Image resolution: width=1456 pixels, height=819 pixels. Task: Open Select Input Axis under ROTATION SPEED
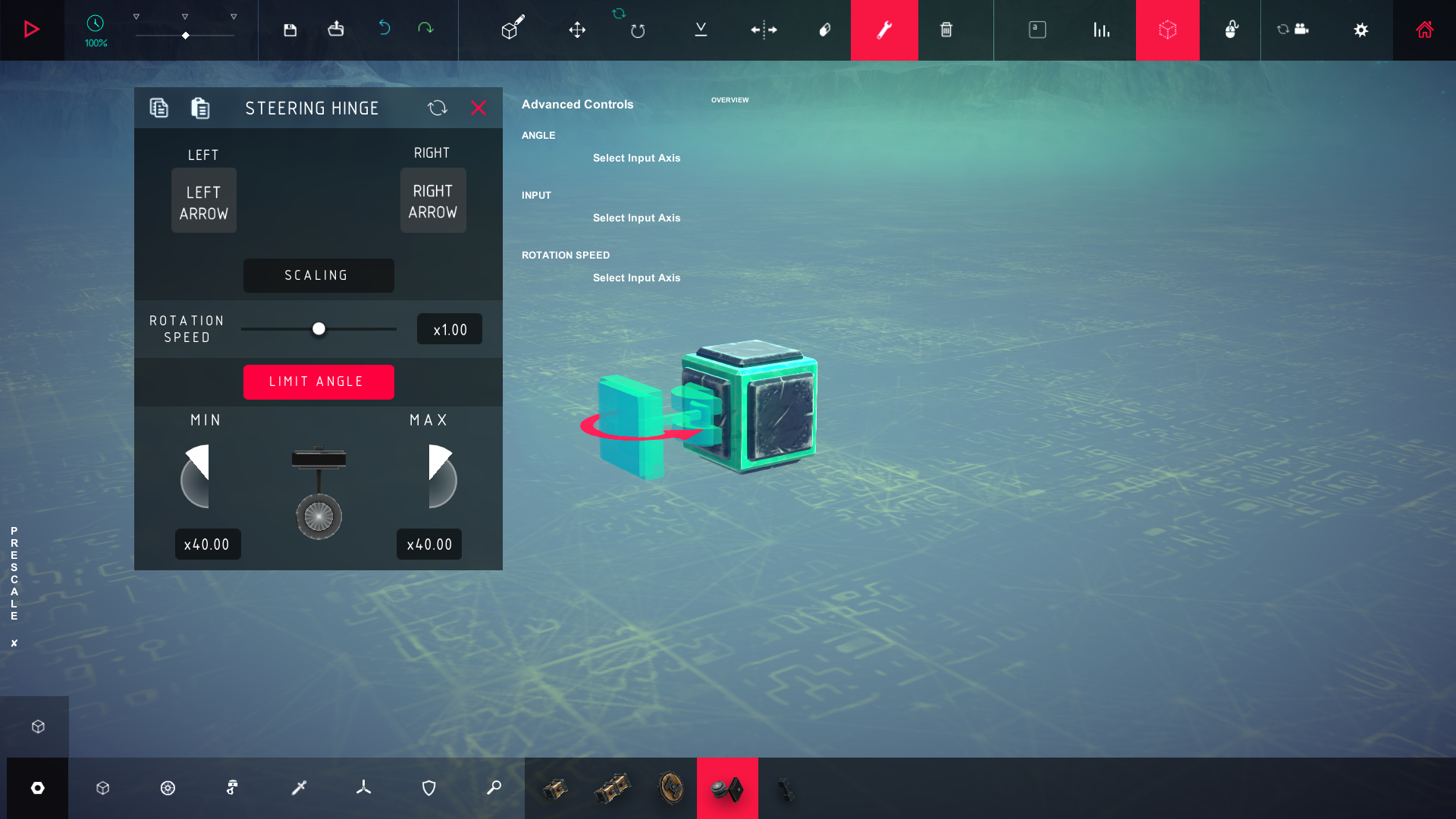tap(636, 278)
